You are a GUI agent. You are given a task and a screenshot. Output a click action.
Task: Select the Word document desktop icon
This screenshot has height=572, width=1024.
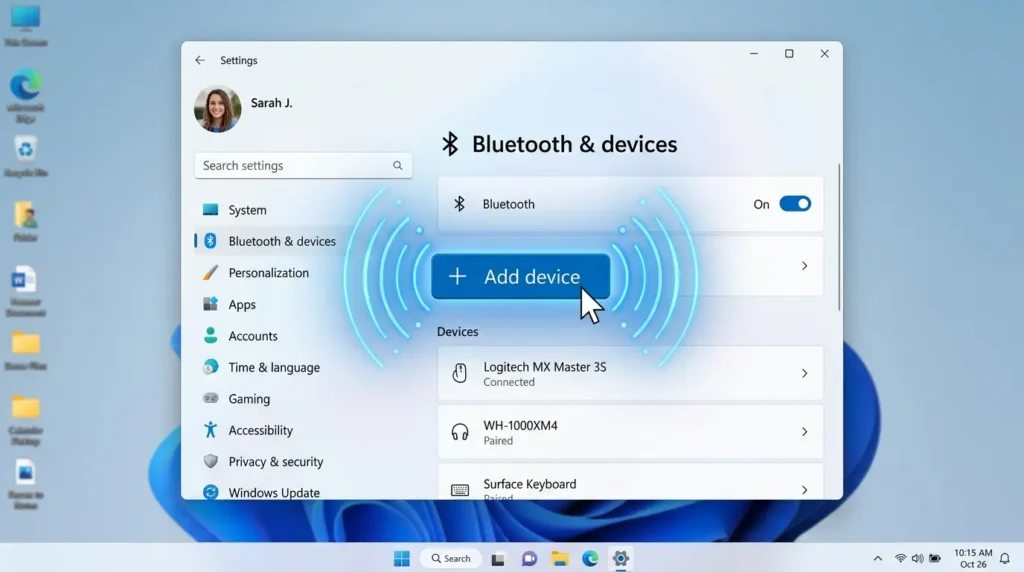tap(25, 291)
